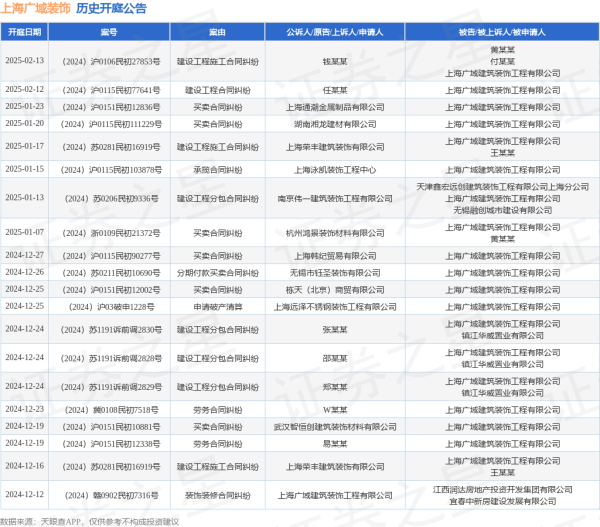The image size is (600, 527).
Task: Click case number 沪0115民初77641号
Action: [x=111, y=90]
